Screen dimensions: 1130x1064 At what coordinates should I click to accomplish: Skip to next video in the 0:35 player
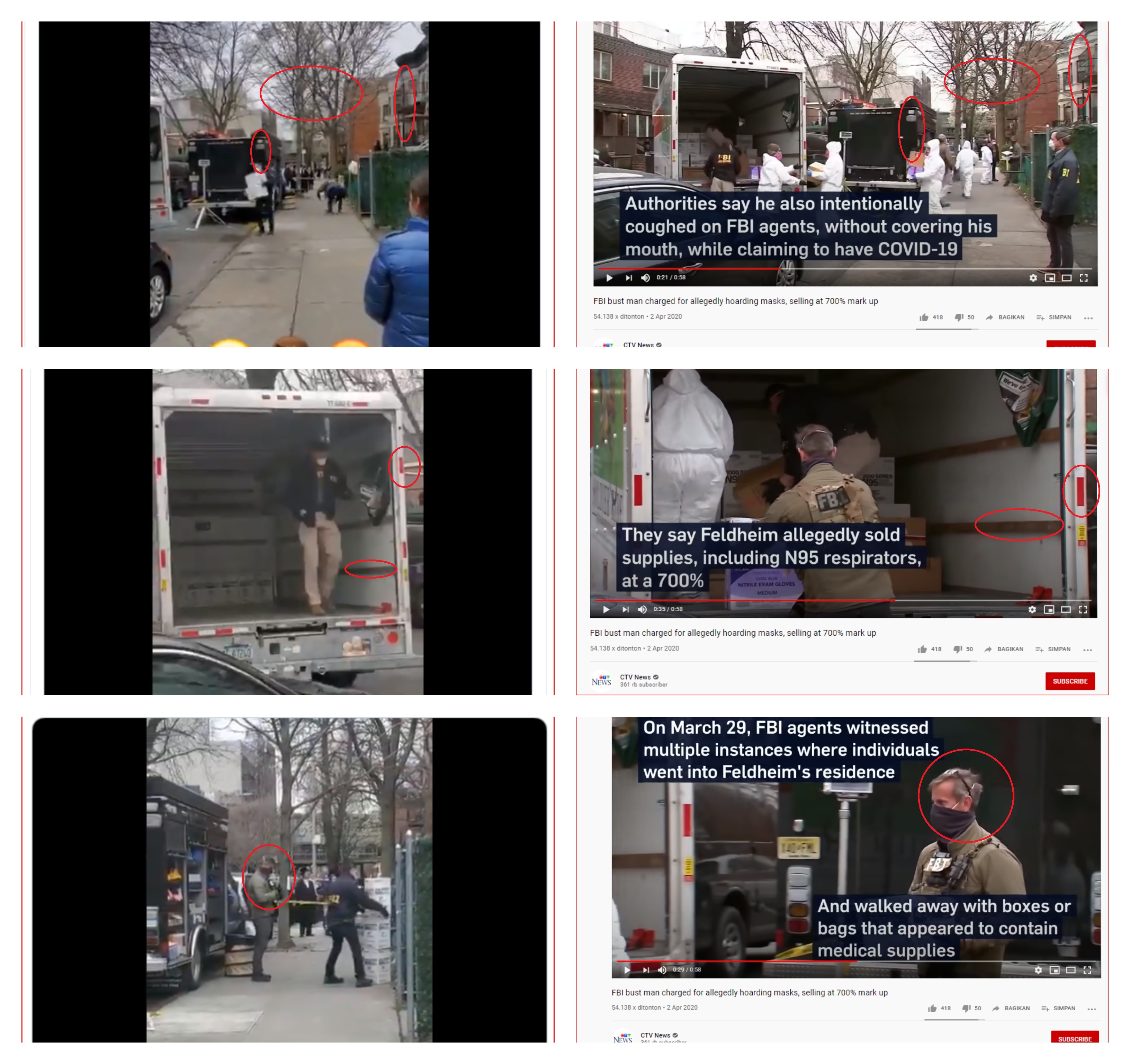625,609
